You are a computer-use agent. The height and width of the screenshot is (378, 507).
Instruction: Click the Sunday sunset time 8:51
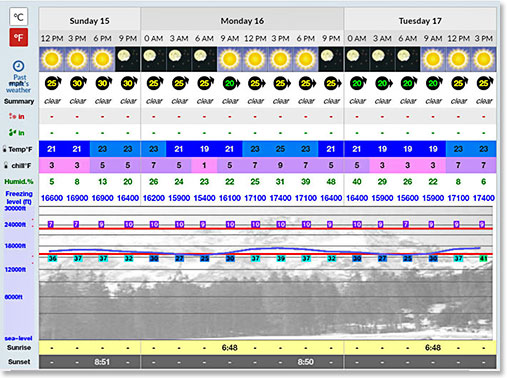[x=102, y=362]
